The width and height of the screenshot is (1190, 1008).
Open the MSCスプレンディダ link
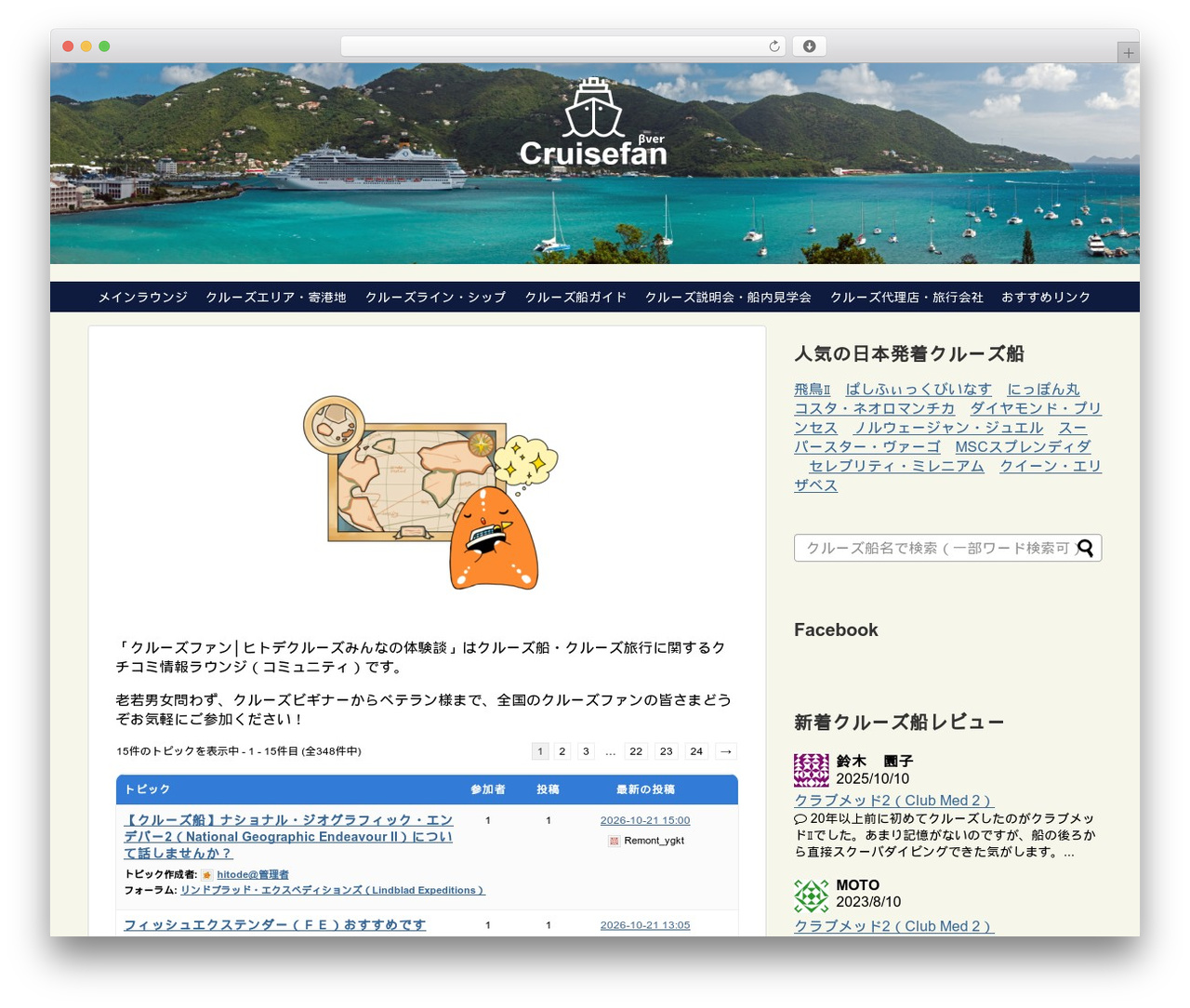(1024, 446)
